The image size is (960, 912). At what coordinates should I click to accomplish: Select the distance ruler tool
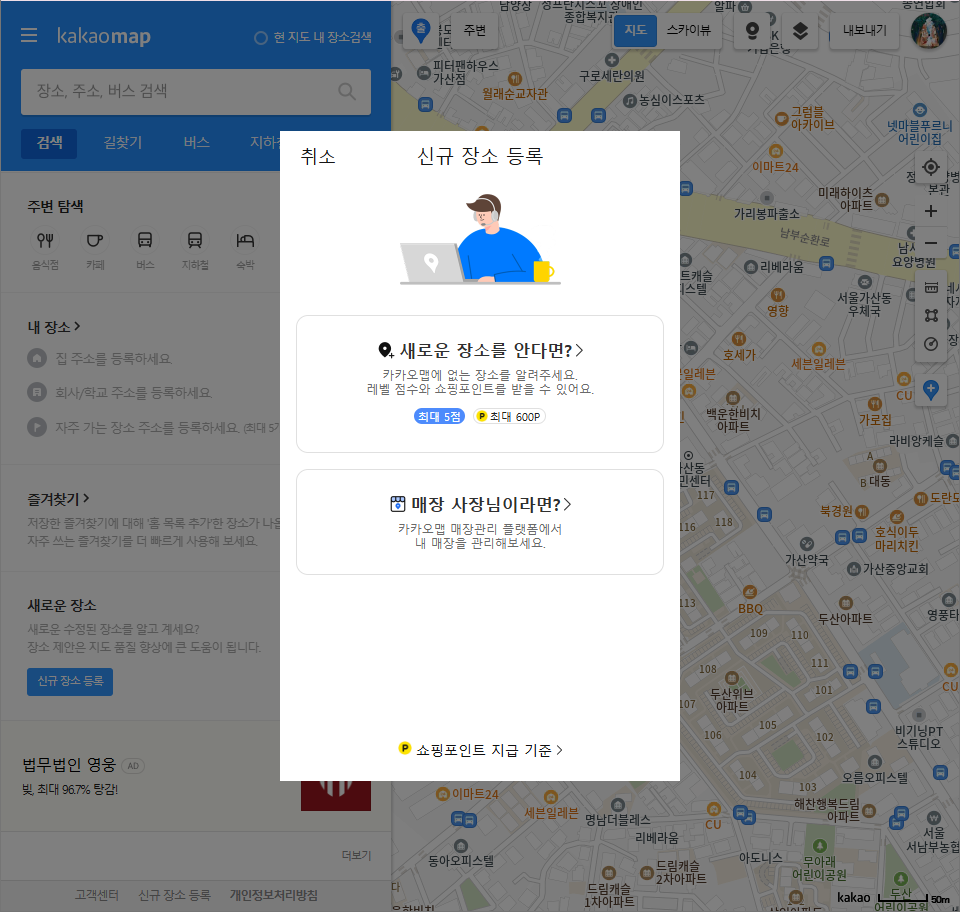point(931,288)
